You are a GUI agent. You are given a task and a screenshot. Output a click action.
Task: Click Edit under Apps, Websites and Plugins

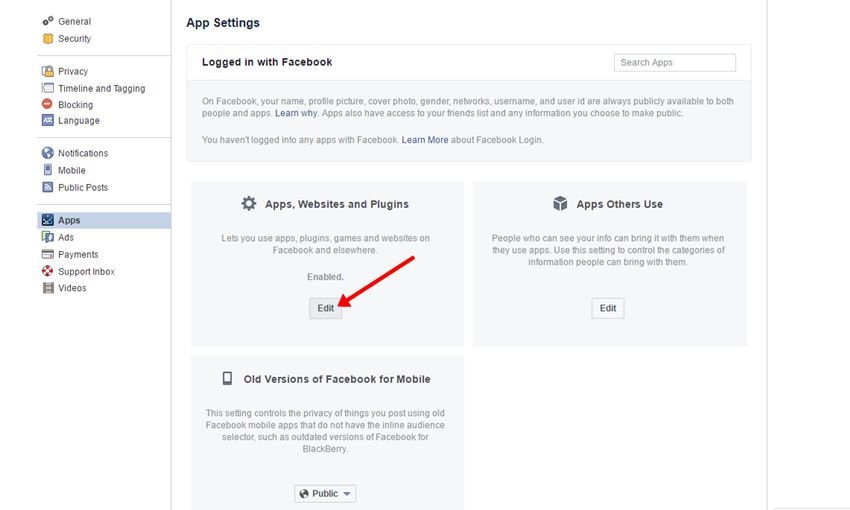[325, 308]
